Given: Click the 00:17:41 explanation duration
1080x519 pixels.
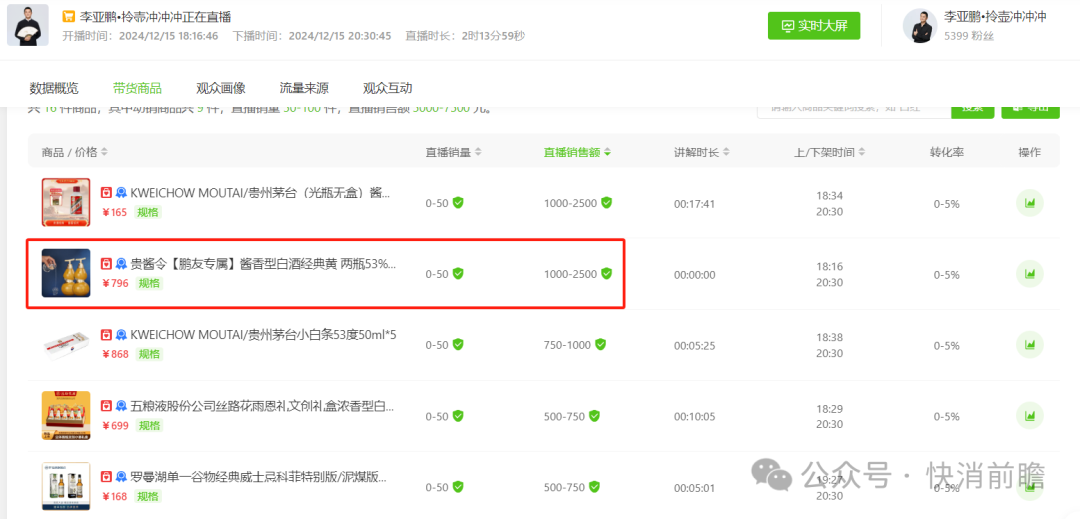Looking at the screenshot, I should tap(694, 204).
